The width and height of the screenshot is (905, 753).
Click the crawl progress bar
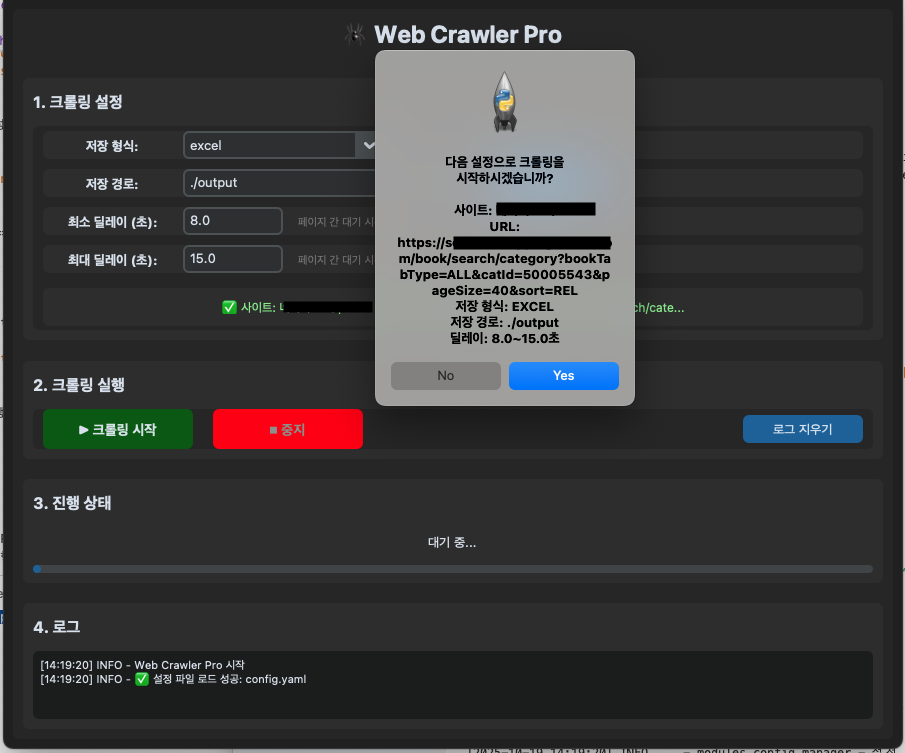(452, 569)
